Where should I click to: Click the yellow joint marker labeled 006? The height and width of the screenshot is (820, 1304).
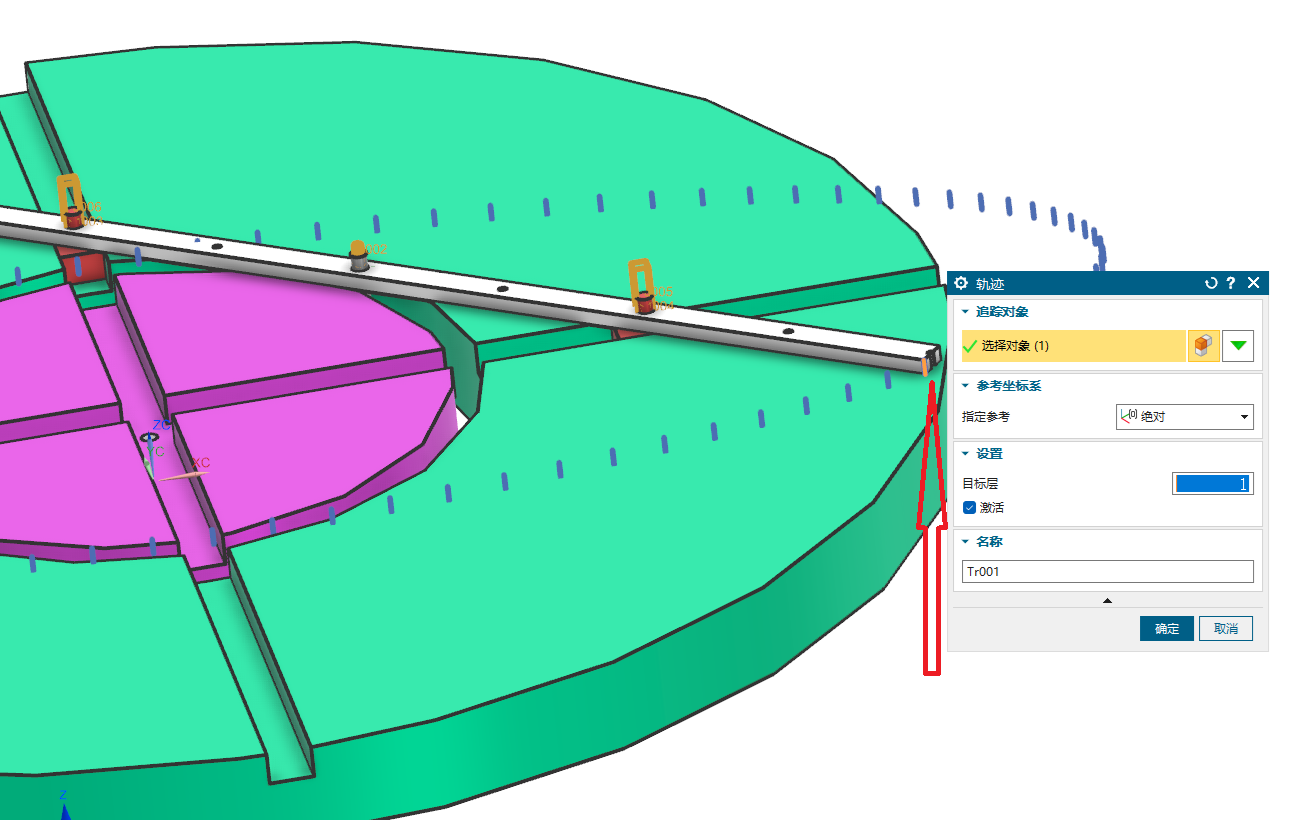[x=69, y=199]
